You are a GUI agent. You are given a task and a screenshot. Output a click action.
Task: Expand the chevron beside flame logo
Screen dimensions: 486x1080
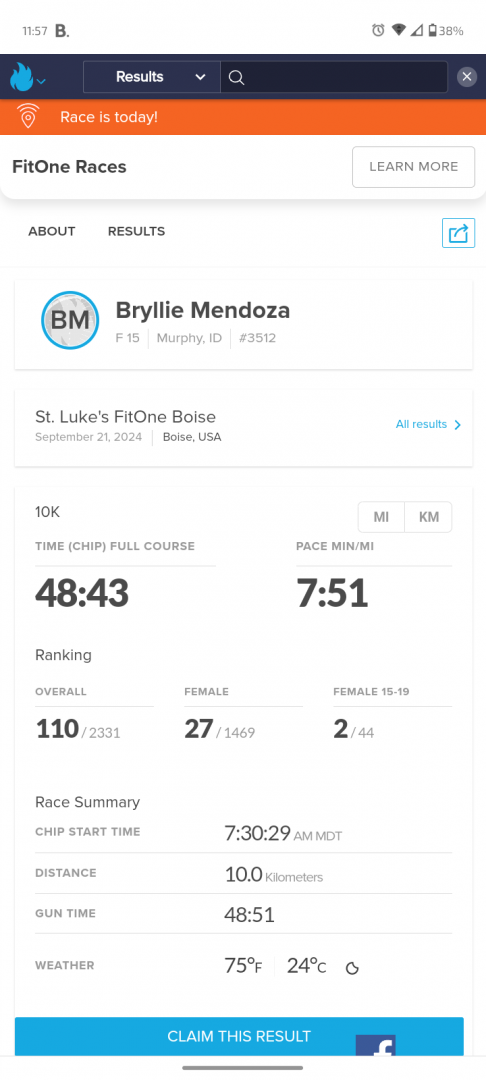coord(41,81)
